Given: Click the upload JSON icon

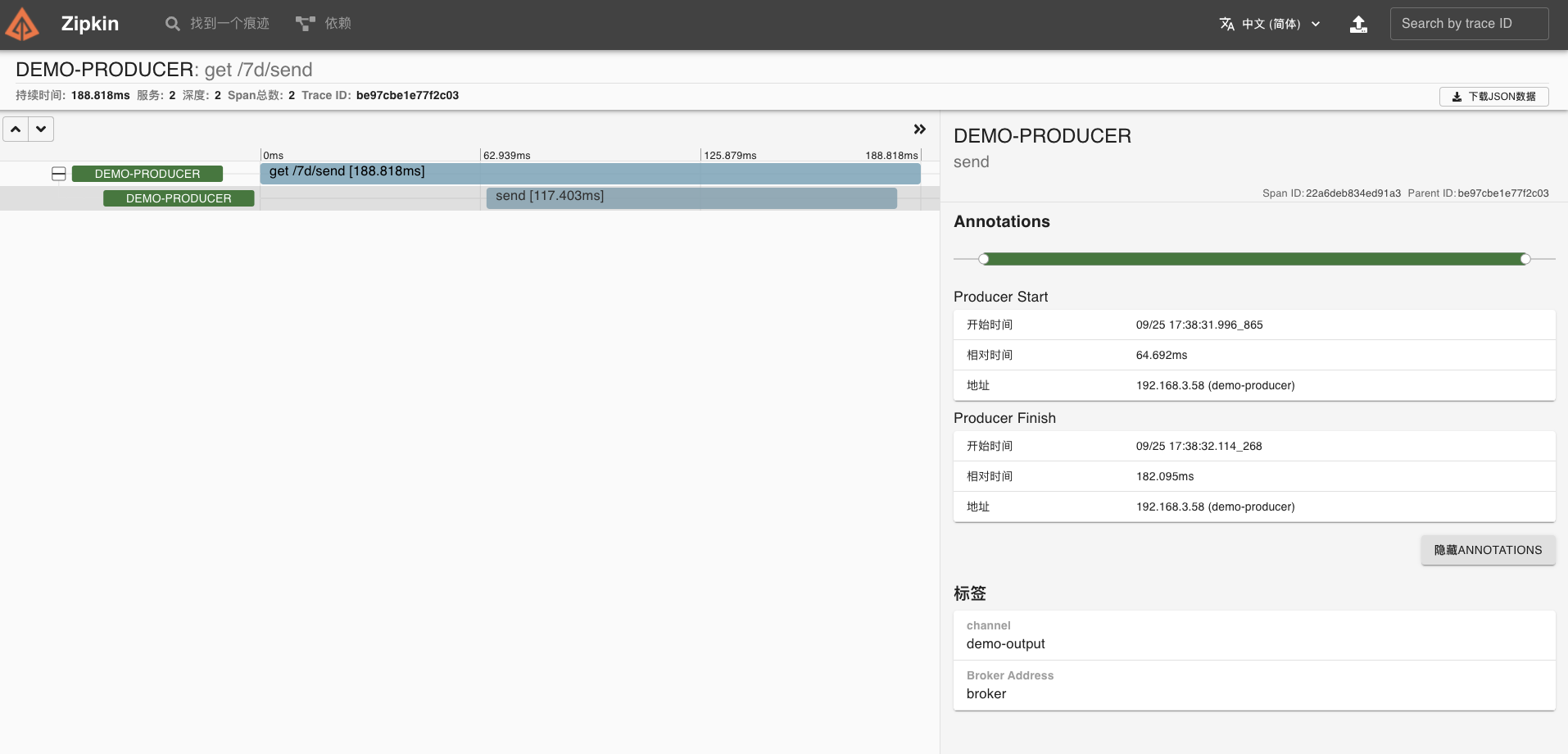Looking at the screenshot, I should click(1358, 24).
